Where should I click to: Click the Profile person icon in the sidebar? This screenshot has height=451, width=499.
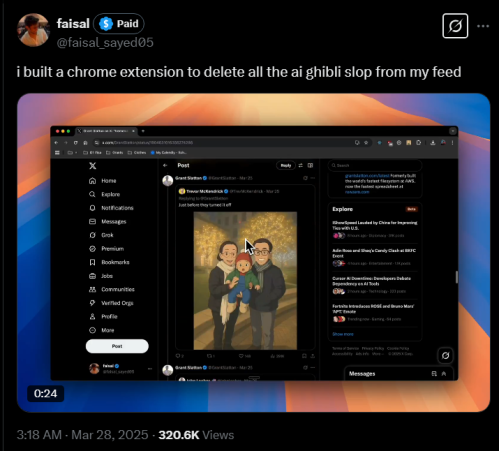pos(92,317)
